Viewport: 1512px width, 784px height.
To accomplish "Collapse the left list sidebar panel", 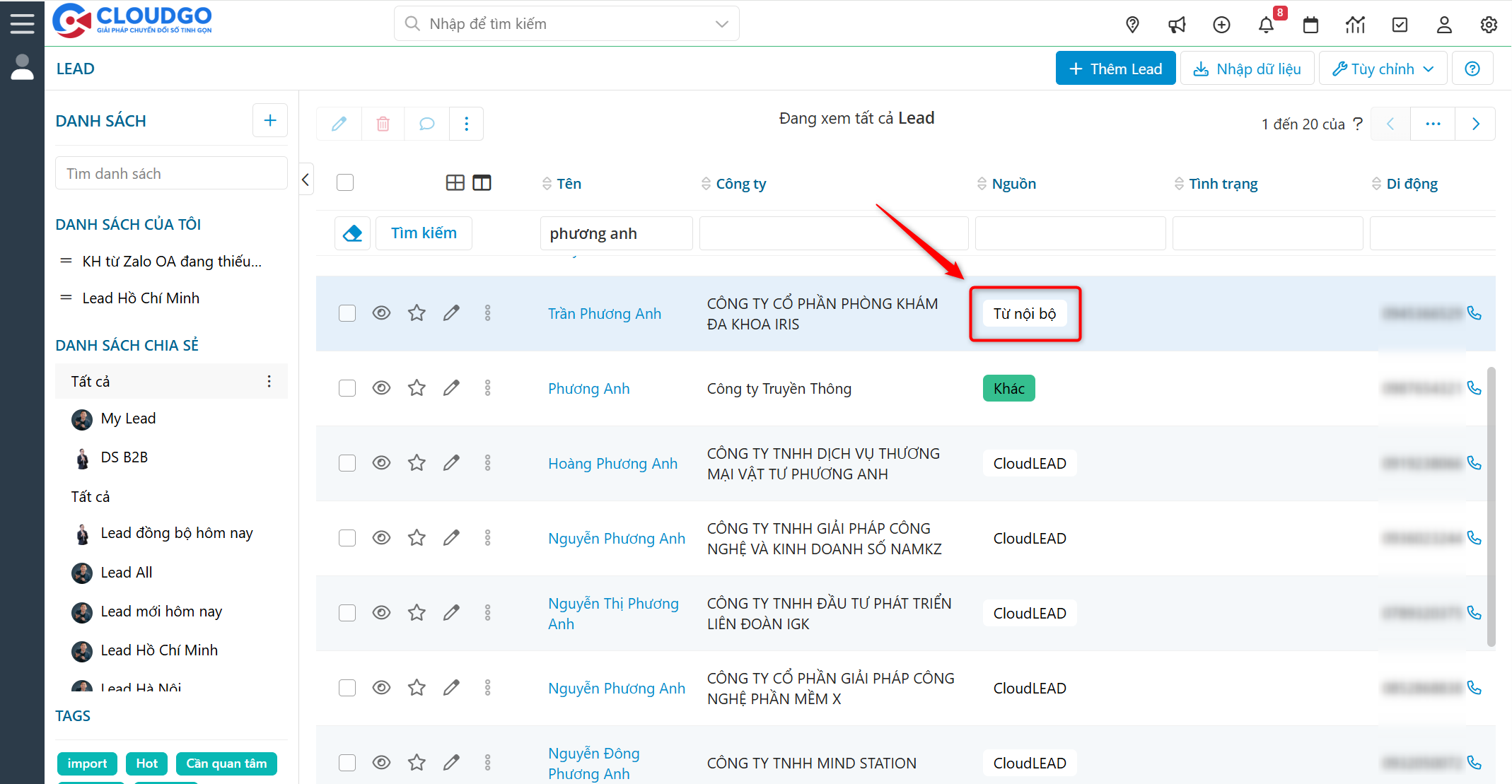I will 306,180.
